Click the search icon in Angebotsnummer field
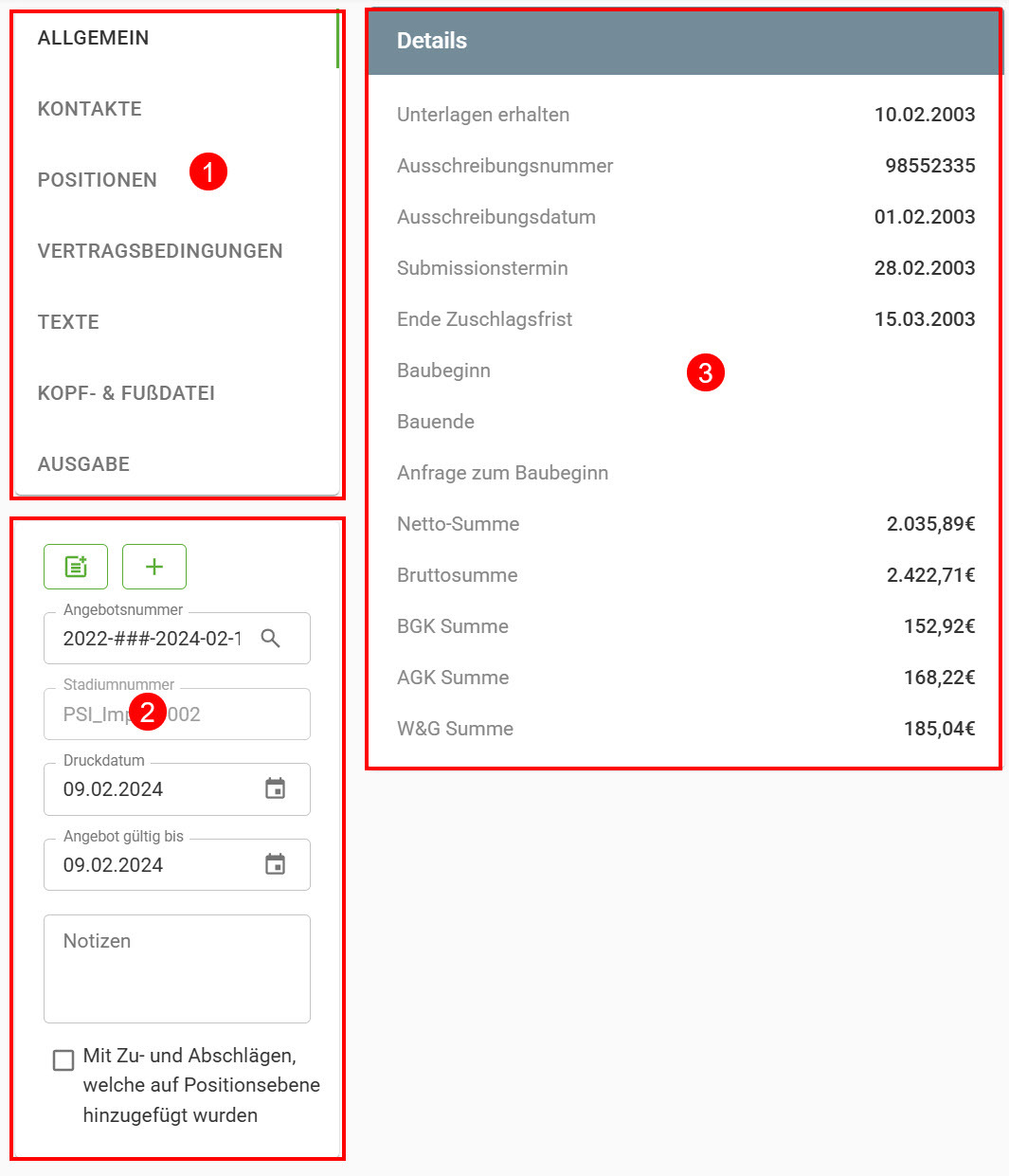The width and height of the screenshot is (1009, 1176). [x=271, y=639]
